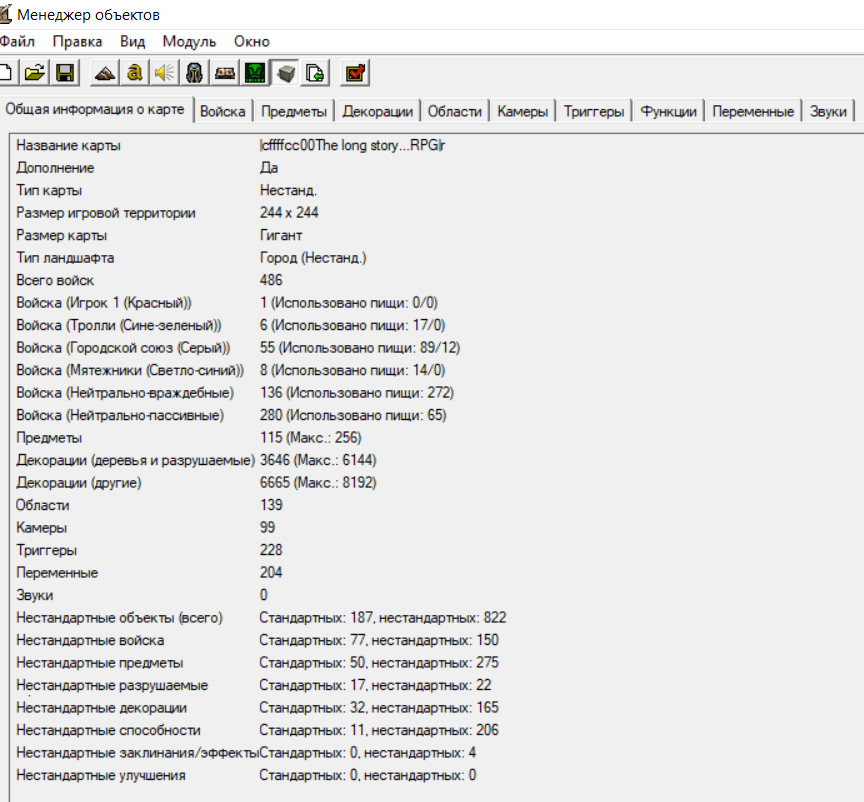The width and height of the screenshot is (864, 802).
Task: Select the Войска (Мятежники (Светло-синий)) row
Action: point(230,370)
